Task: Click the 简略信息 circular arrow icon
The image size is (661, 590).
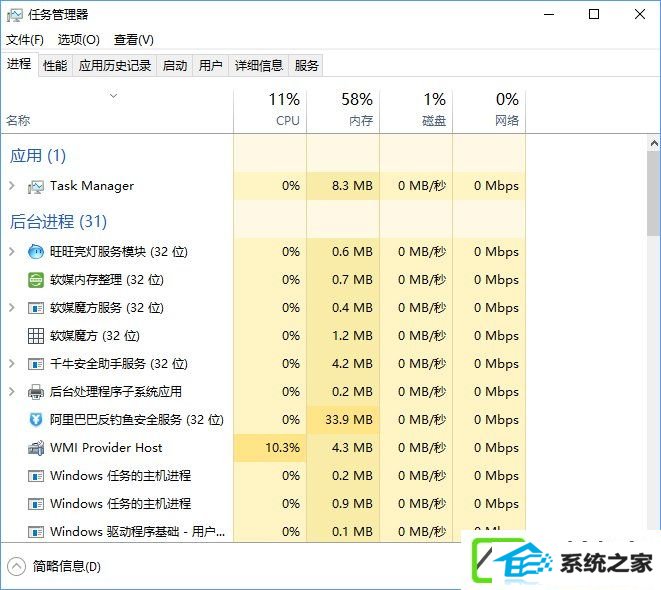Action: click(x=16, y=566)
